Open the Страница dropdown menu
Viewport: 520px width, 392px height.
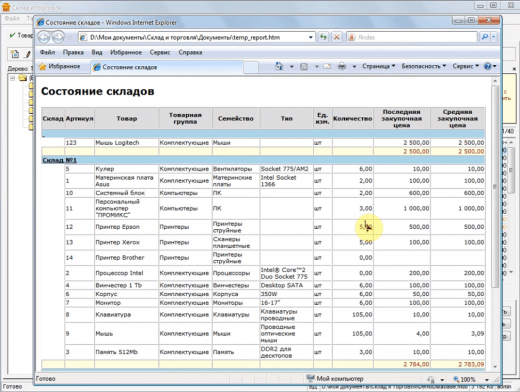(379, 66)
